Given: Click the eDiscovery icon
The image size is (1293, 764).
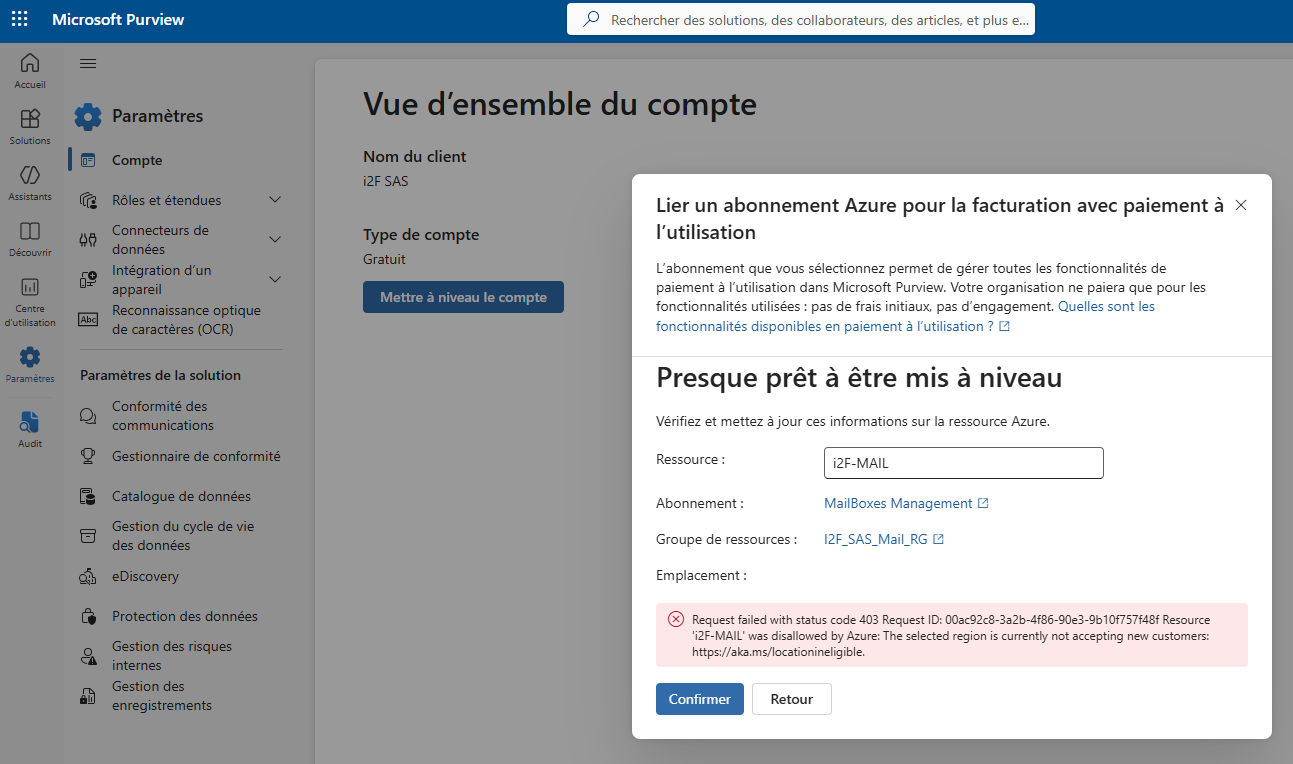Looking at the screenshot, I should [x=88, y=576].
